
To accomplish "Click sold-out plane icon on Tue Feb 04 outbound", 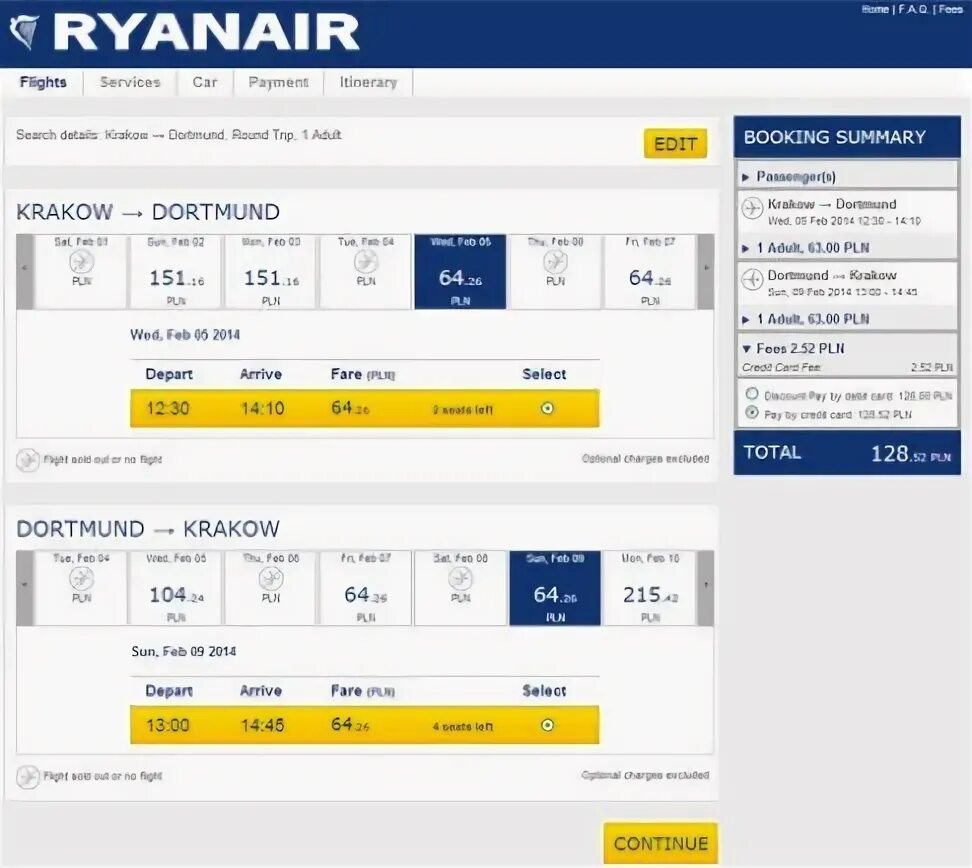I will click(366, 262).
